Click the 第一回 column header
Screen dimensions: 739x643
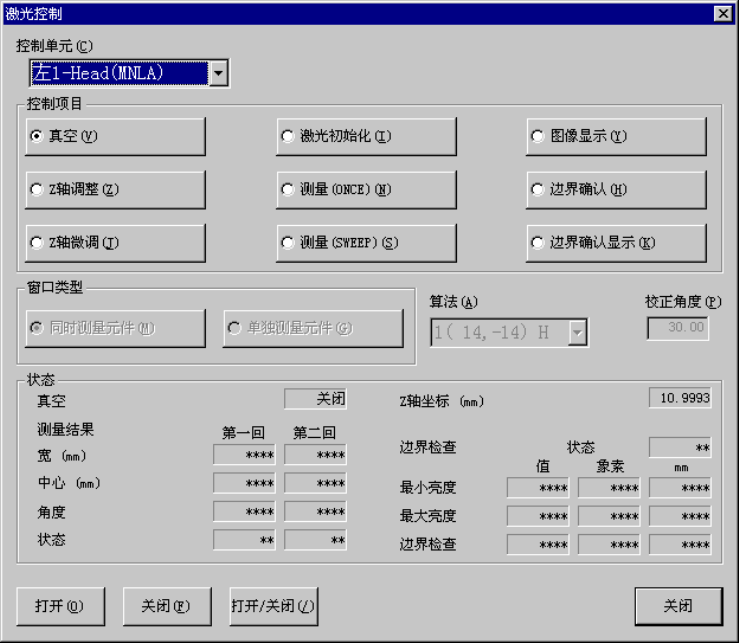[243, 433]
